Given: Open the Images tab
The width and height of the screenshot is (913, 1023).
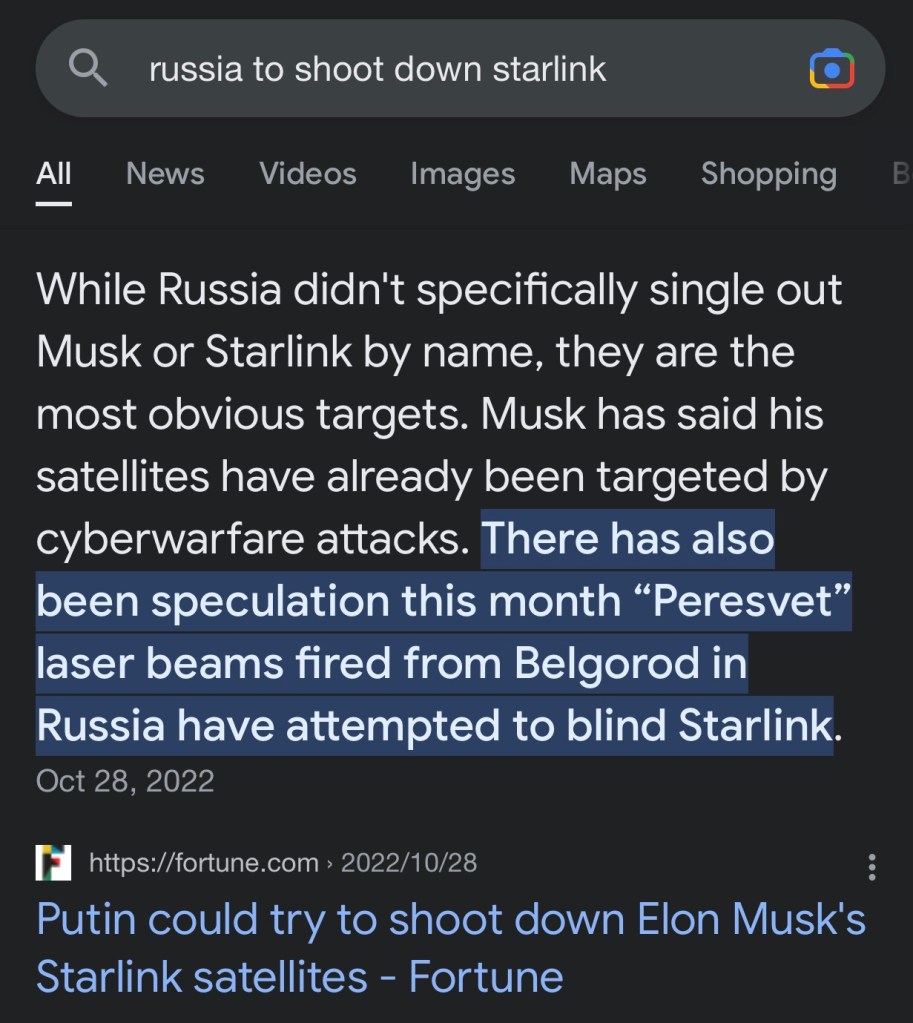Looking at the screenshot, I should click(x=463, y=174).
